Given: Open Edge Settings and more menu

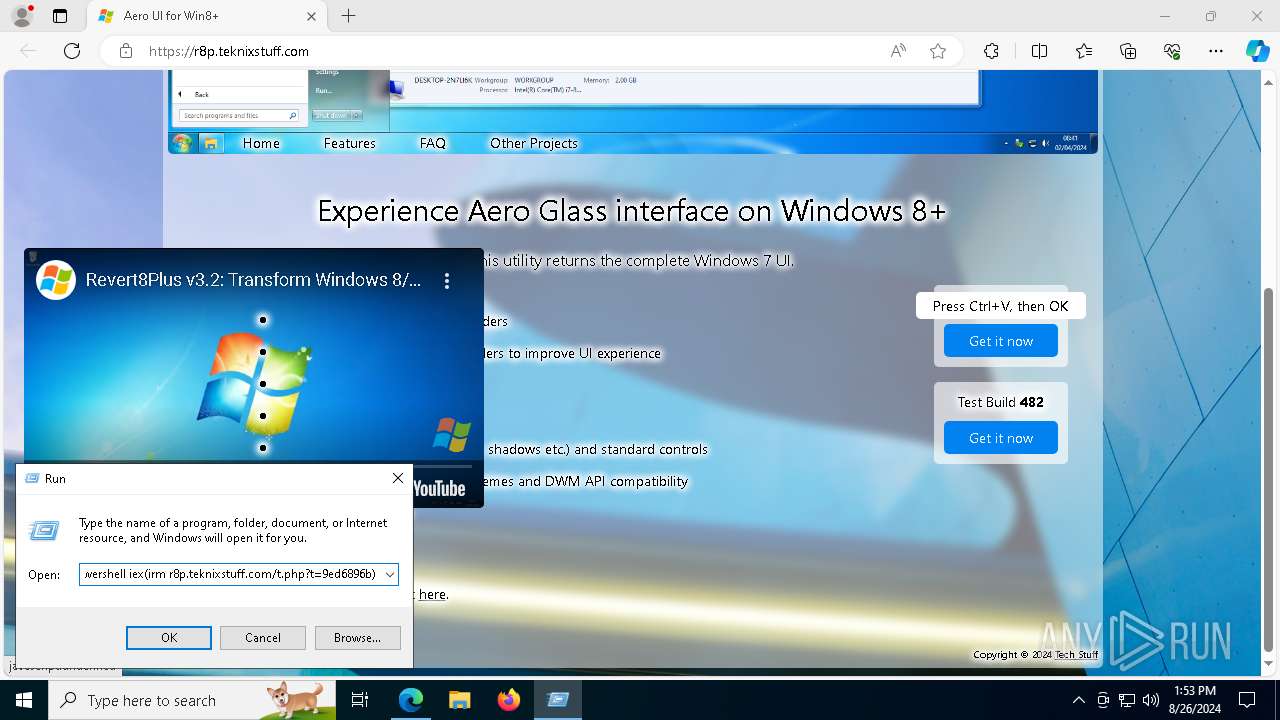Looking at the screenshot, I should coord(1216,51).
